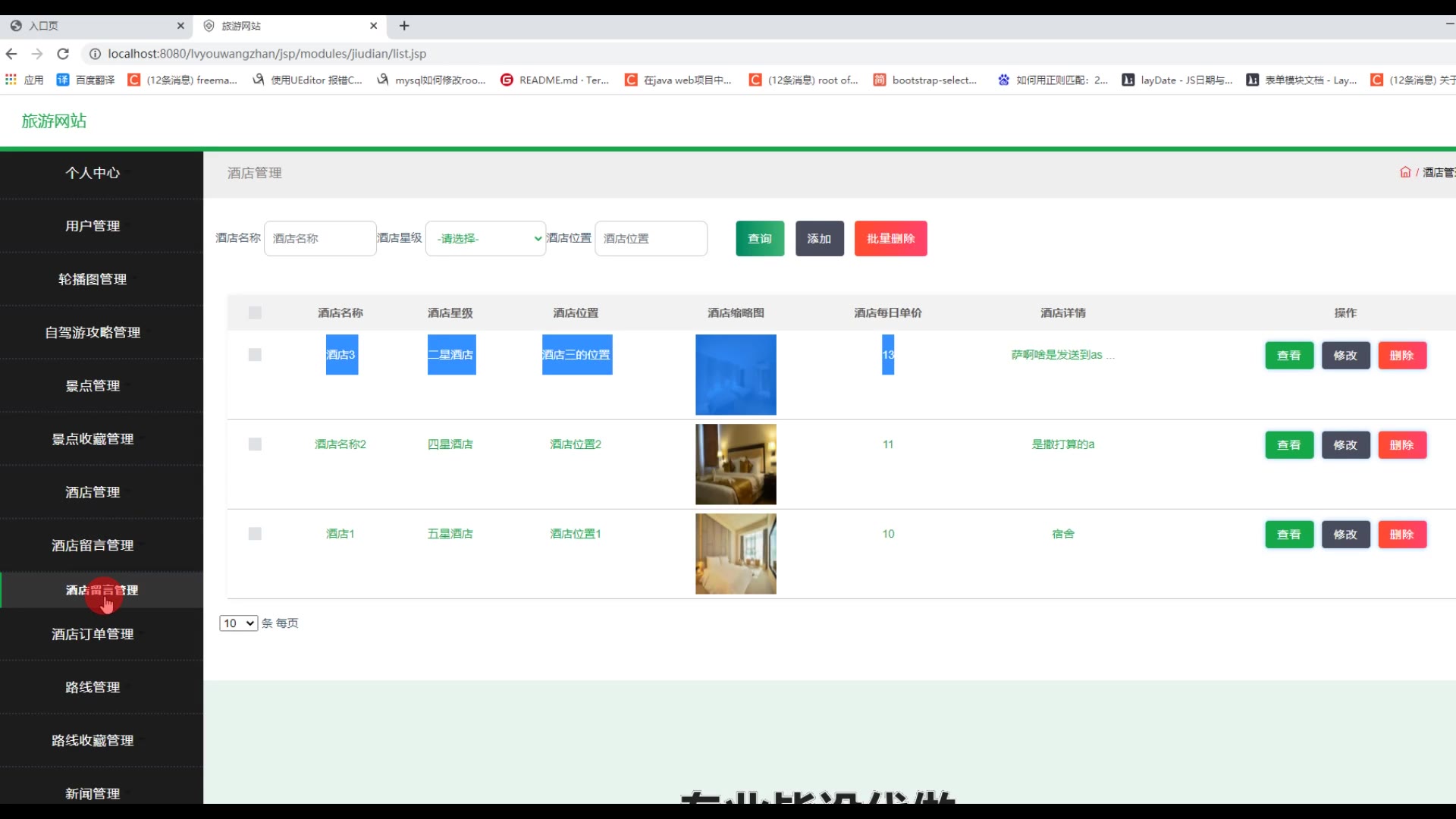The width and height of the screenshot is (1456, 819).
Task: Click site info icon in address bar
Action: (x=95, y=54)
